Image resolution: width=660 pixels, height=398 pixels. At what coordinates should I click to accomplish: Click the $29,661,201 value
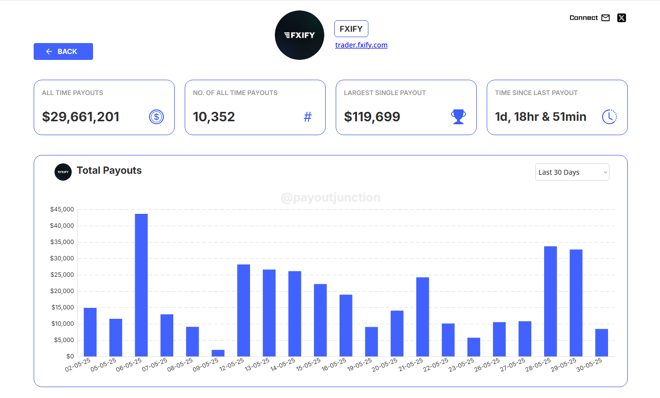click(x=81, y=117)
